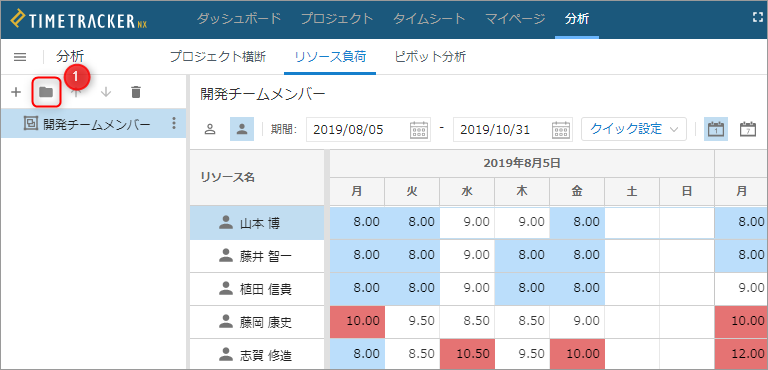
Task: Click the person icon beside 藤井 智一
Action: [x=226, y=255]
